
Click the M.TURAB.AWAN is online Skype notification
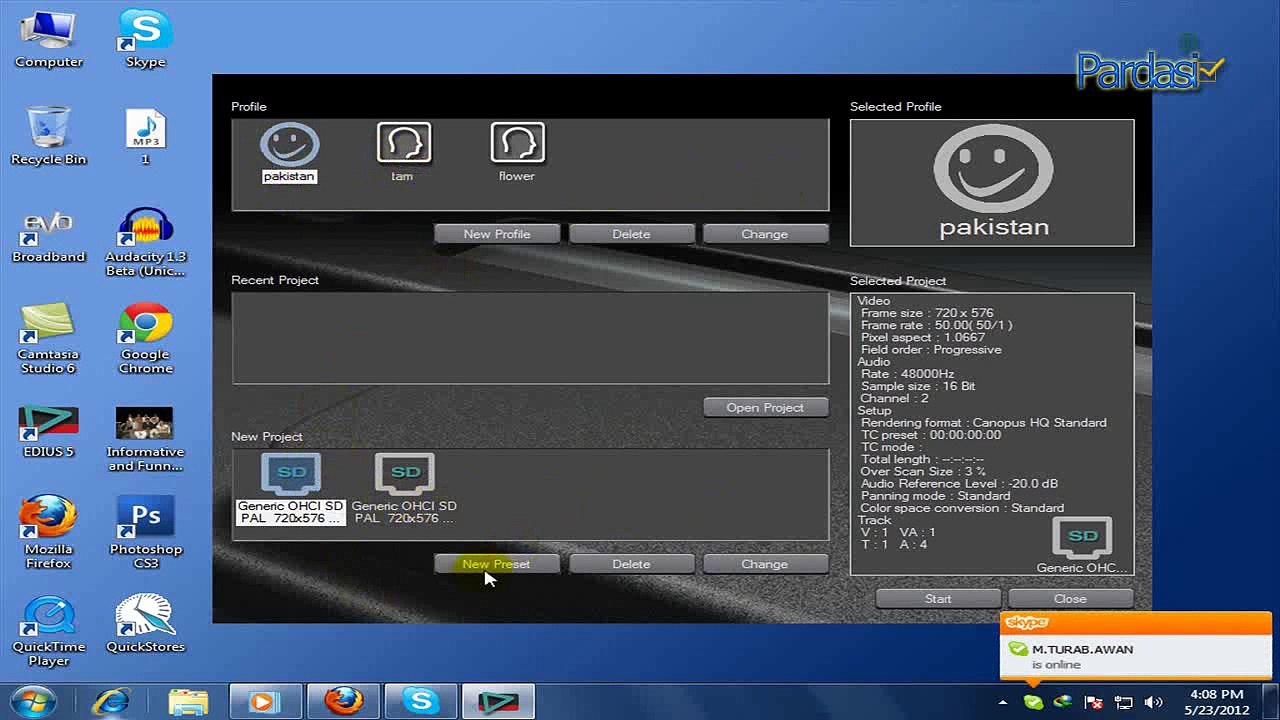coord(1136,646)
